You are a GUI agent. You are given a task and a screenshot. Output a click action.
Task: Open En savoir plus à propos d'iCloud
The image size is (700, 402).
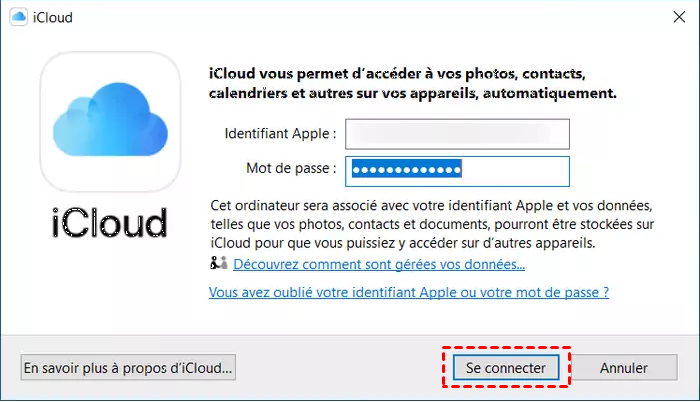(x=128, y=368)
